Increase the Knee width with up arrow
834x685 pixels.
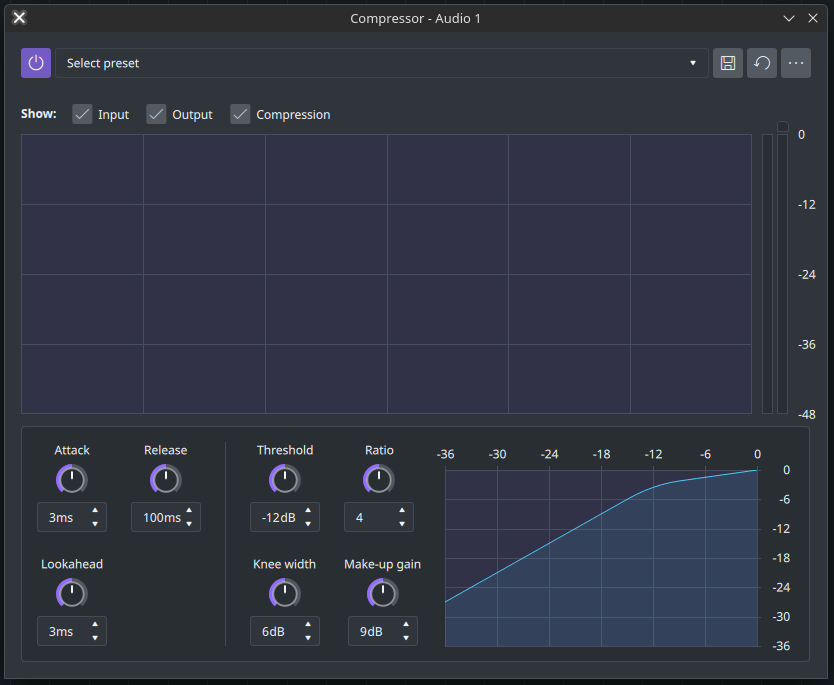click(308, 624)
